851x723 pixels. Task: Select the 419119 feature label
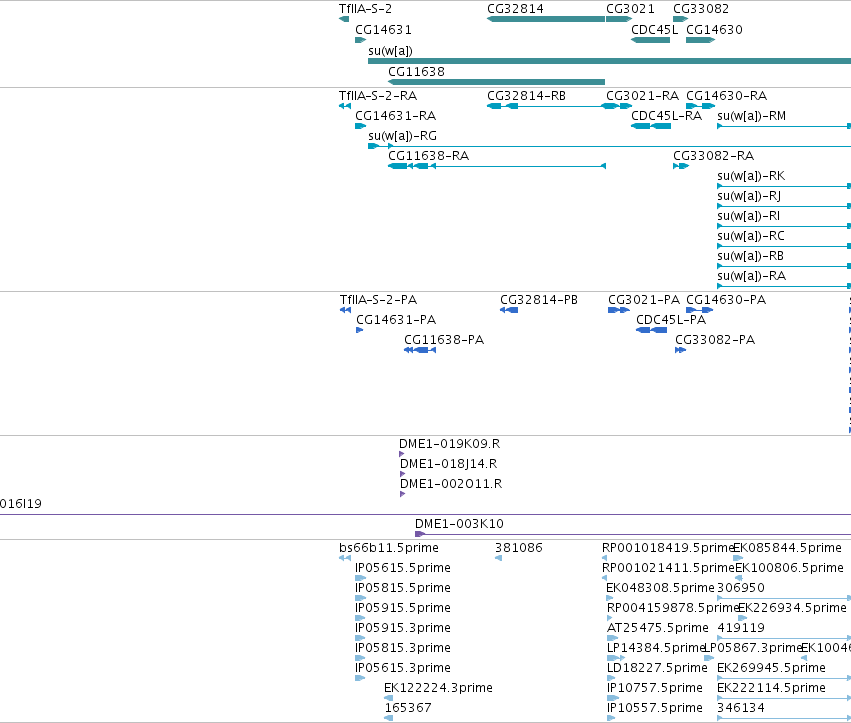tap(741, 628)
